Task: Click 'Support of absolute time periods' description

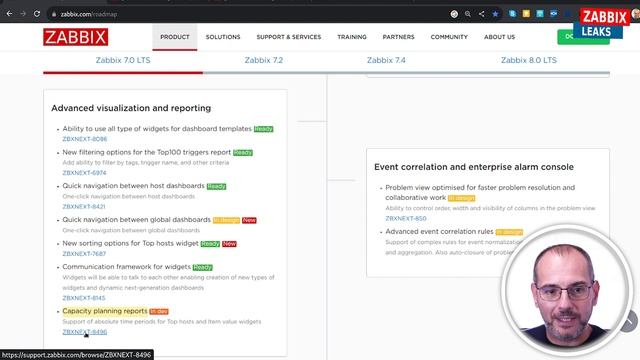Action: point(162,322)
